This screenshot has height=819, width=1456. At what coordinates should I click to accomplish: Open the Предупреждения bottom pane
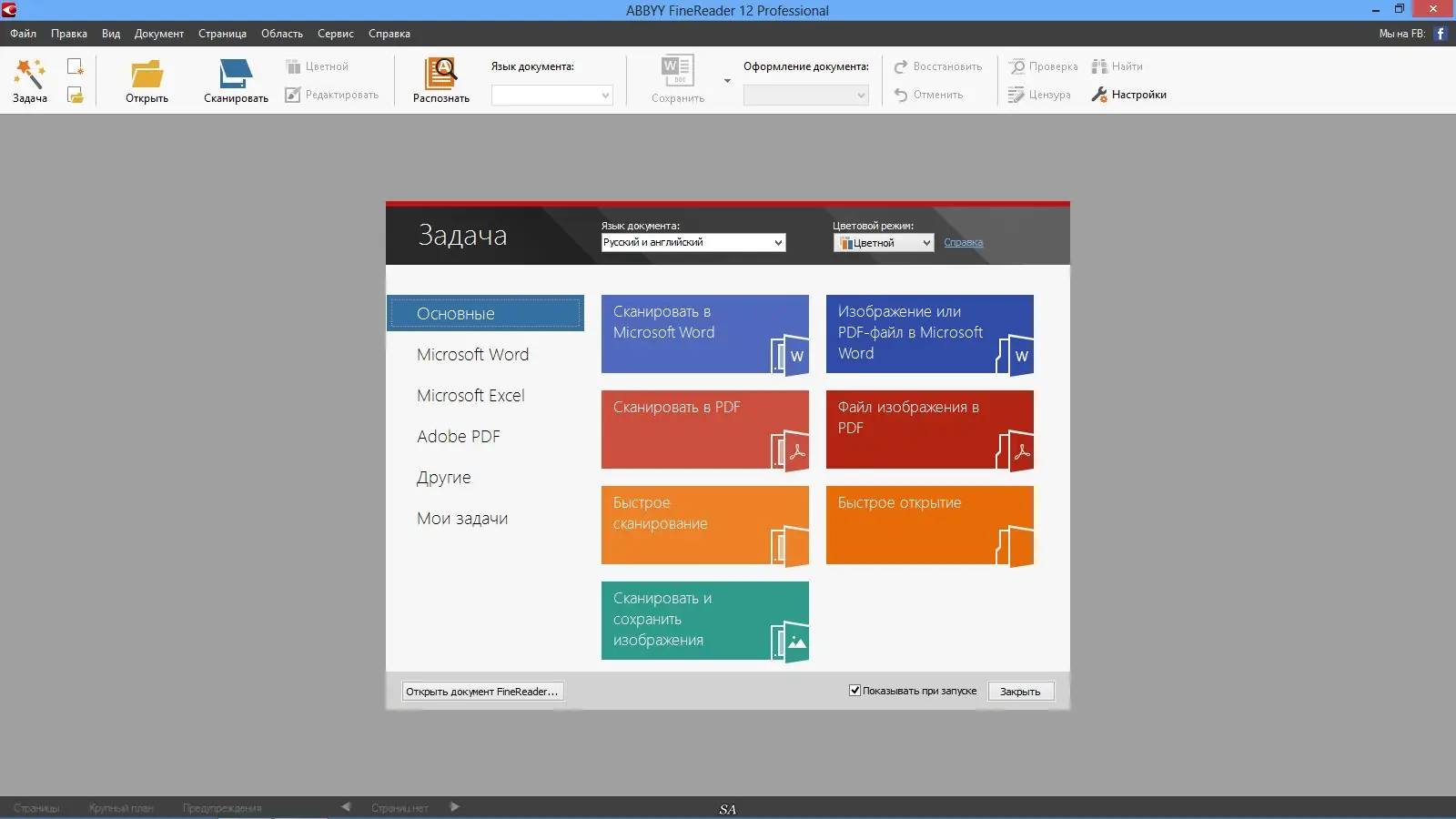222,808
